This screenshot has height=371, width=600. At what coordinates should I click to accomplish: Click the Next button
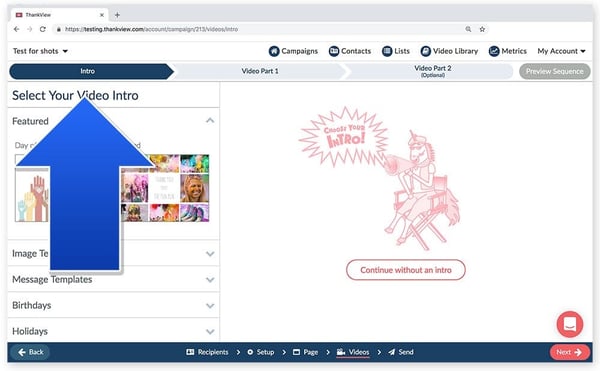[569, 352]
